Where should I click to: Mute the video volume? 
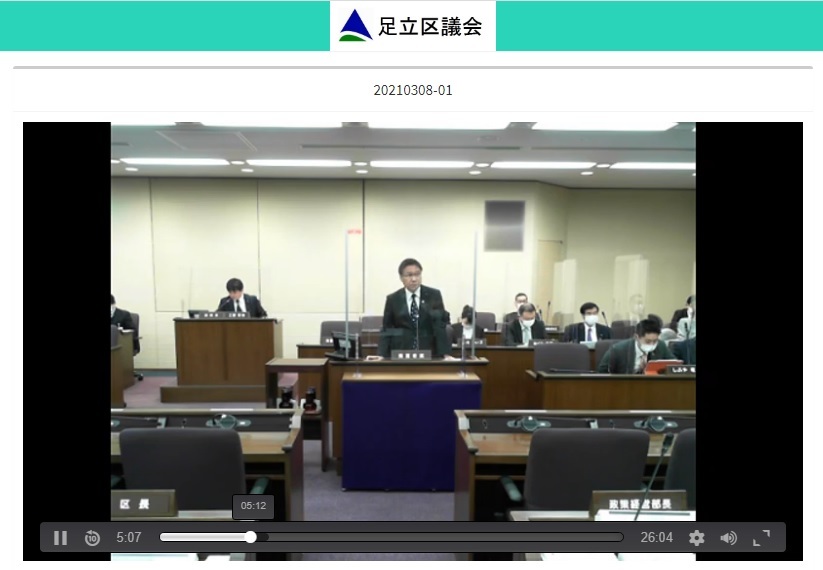728,538
